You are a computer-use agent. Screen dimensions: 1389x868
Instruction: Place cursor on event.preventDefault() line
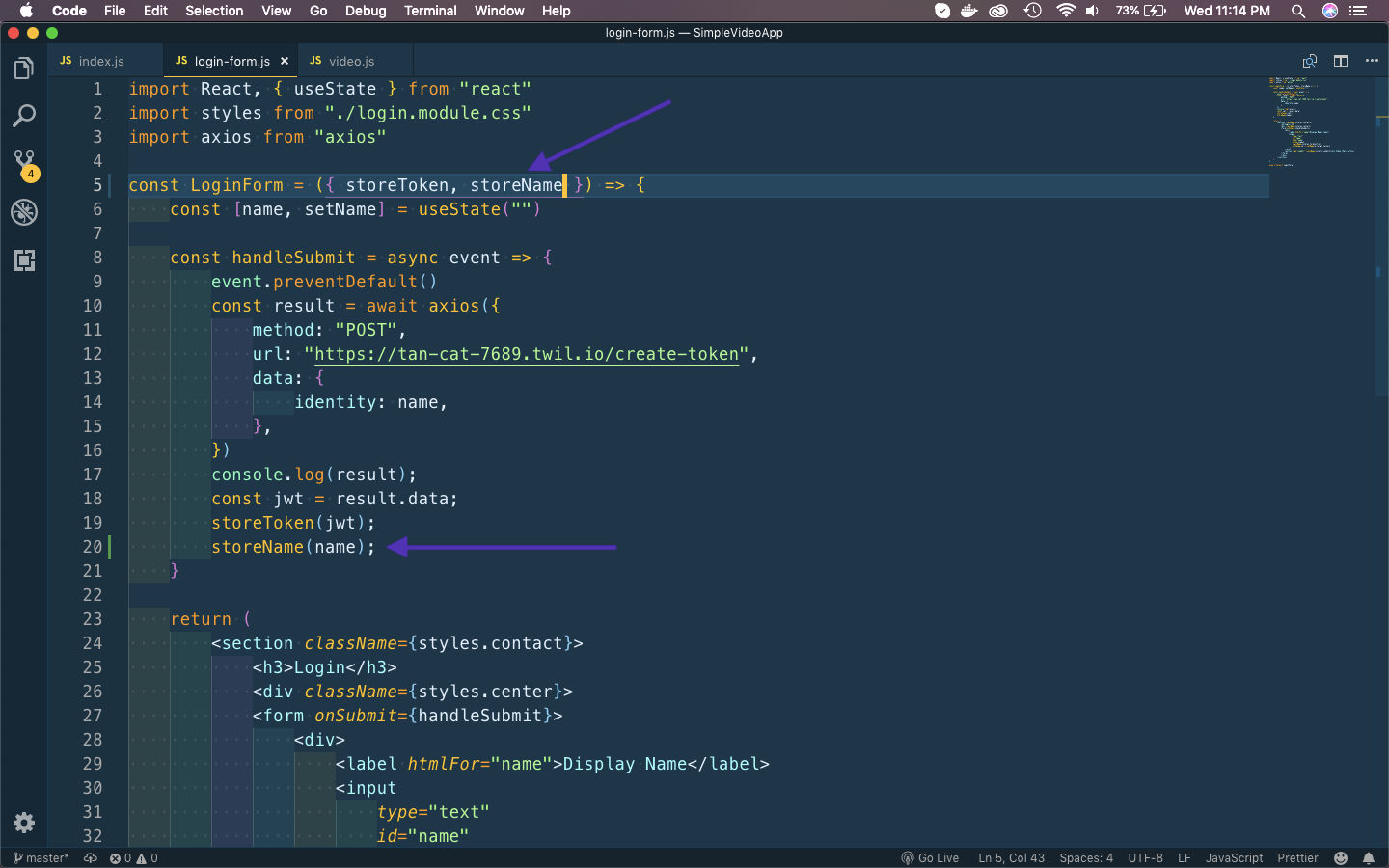(x=324, y=282)
